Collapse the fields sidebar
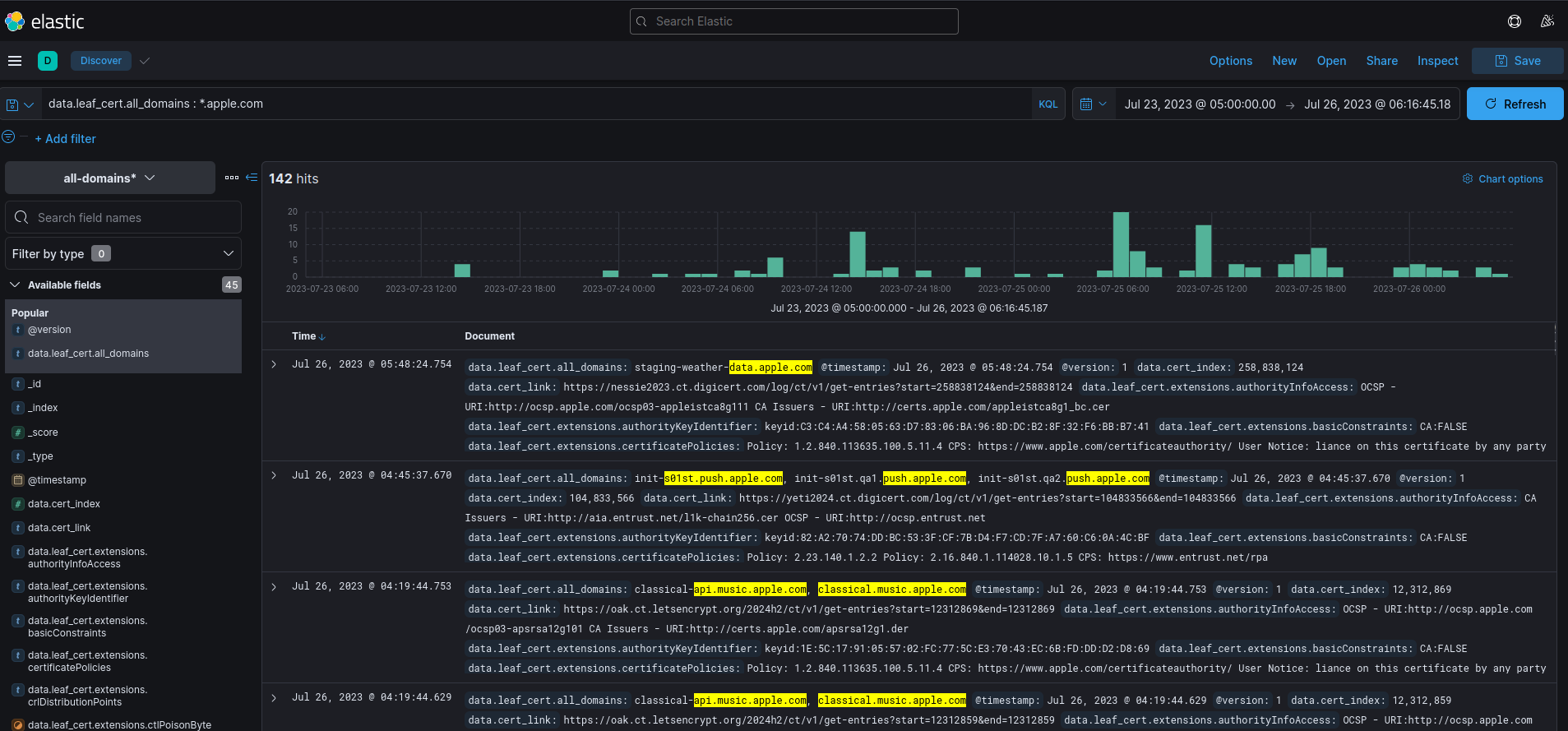This screenshot has width=1568, height=731. (x=252, y=178)
